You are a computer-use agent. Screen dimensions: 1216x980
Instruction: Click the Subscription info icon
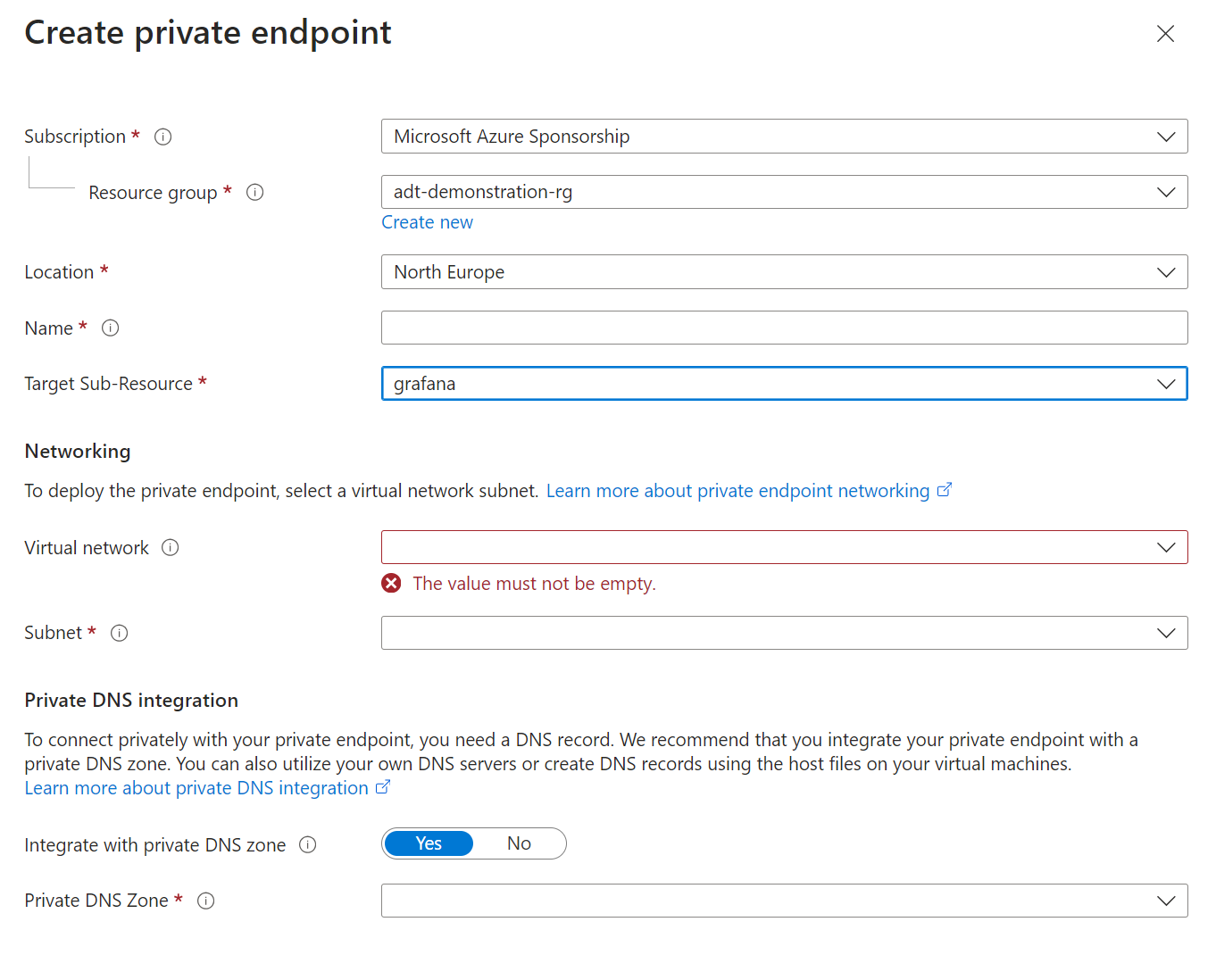click(x=163, y=137)
